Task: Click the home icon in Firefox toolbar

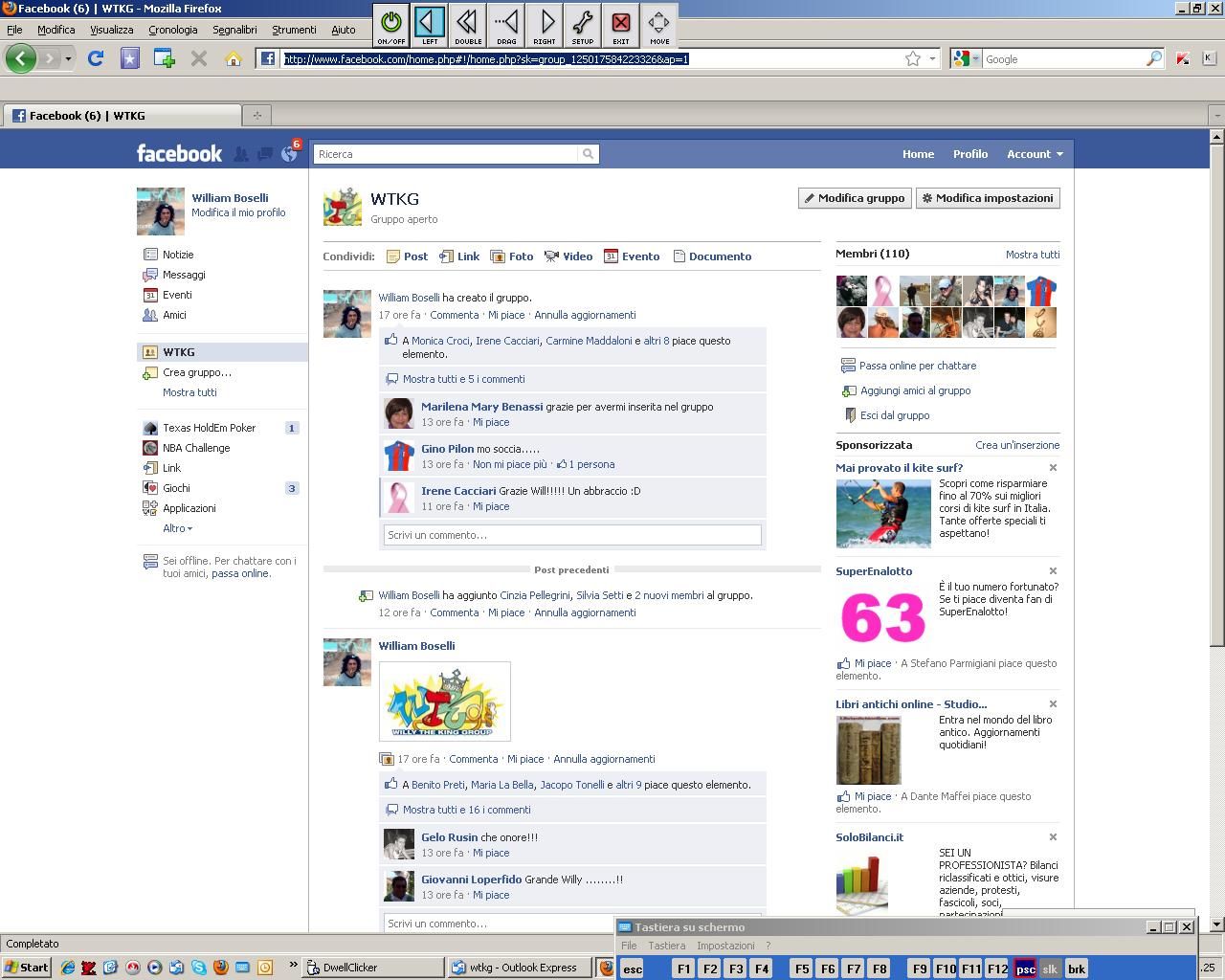Action: point(233,59)
